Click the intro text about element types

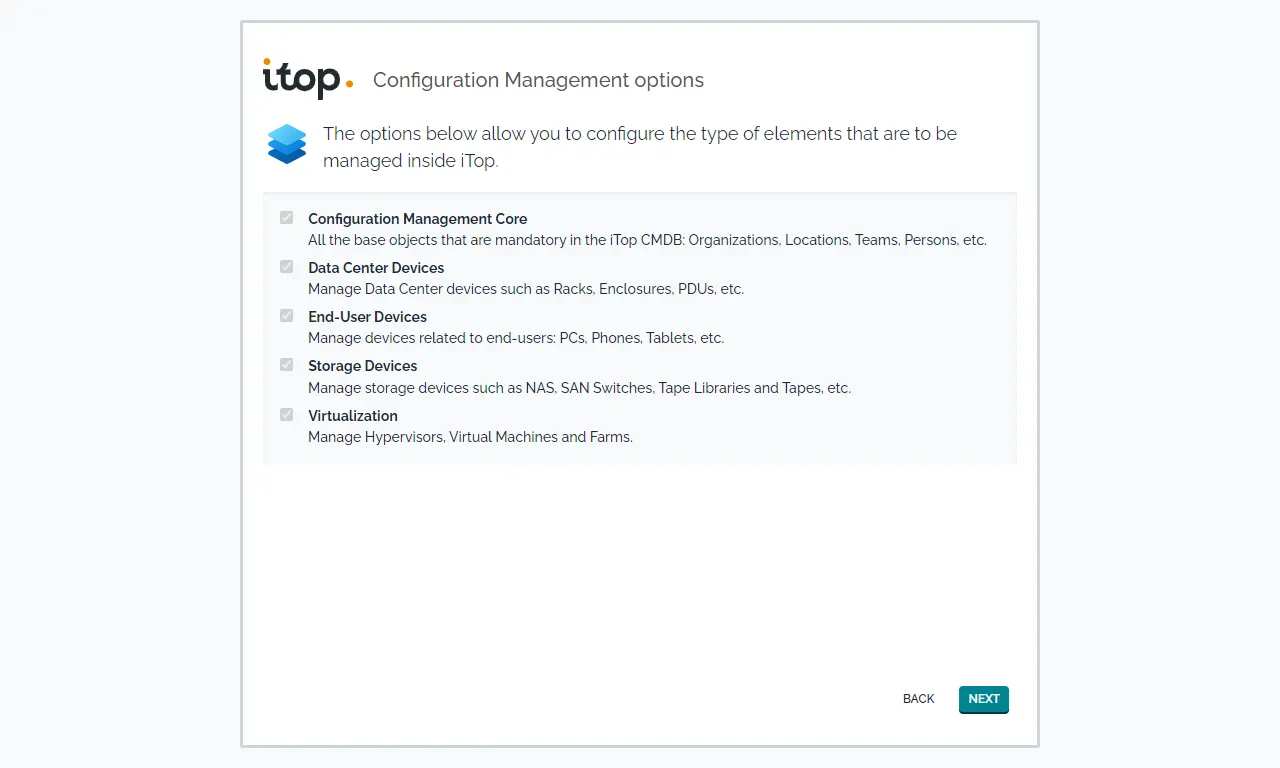click(x=640, y=147)
